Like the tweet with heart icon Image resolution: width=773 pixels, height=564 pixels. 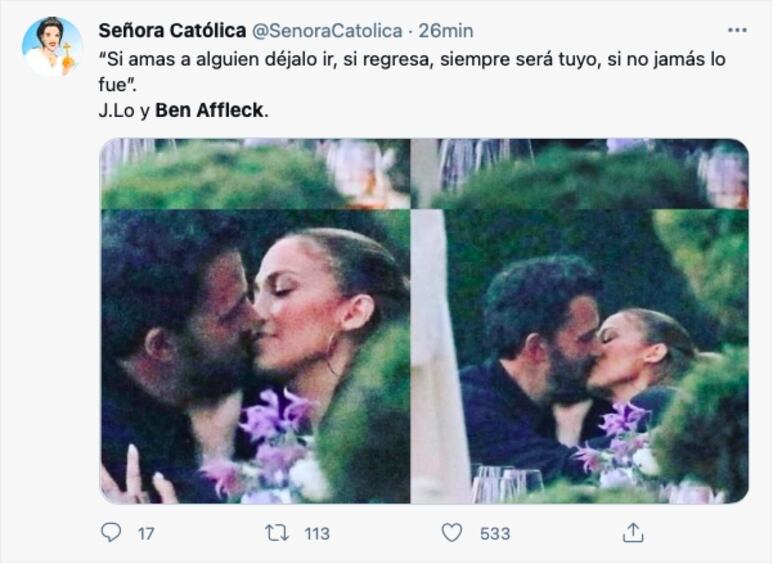pos(452,532)
